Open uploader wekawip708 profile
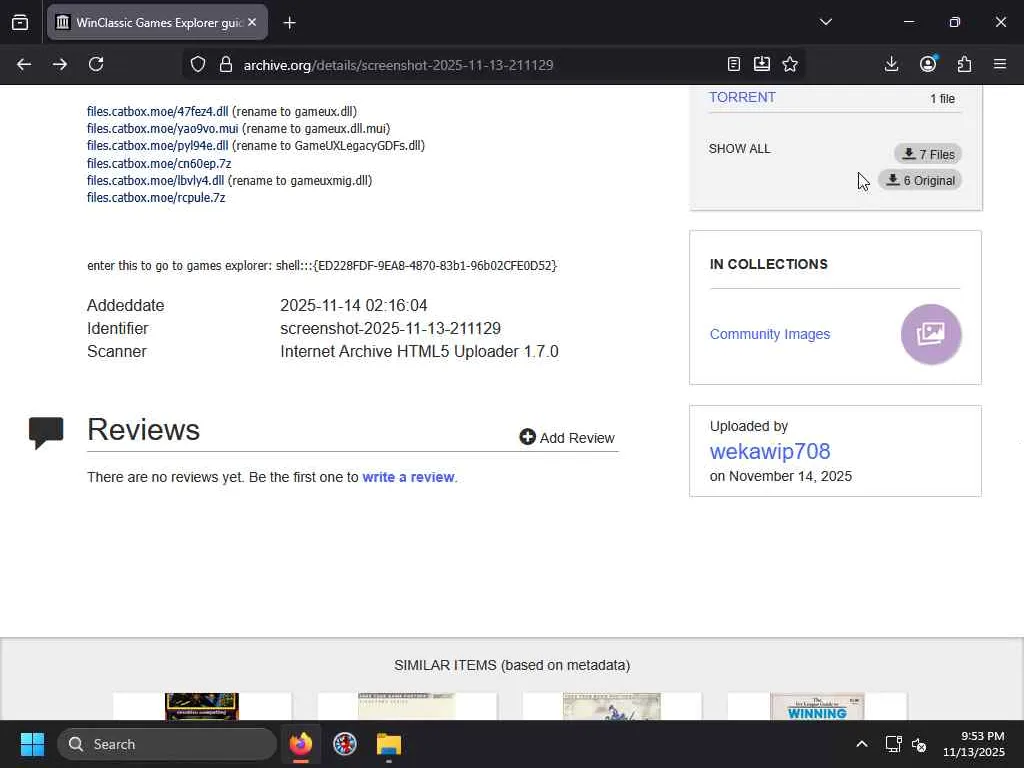The image size is (1024, 768). click(770, 451)
